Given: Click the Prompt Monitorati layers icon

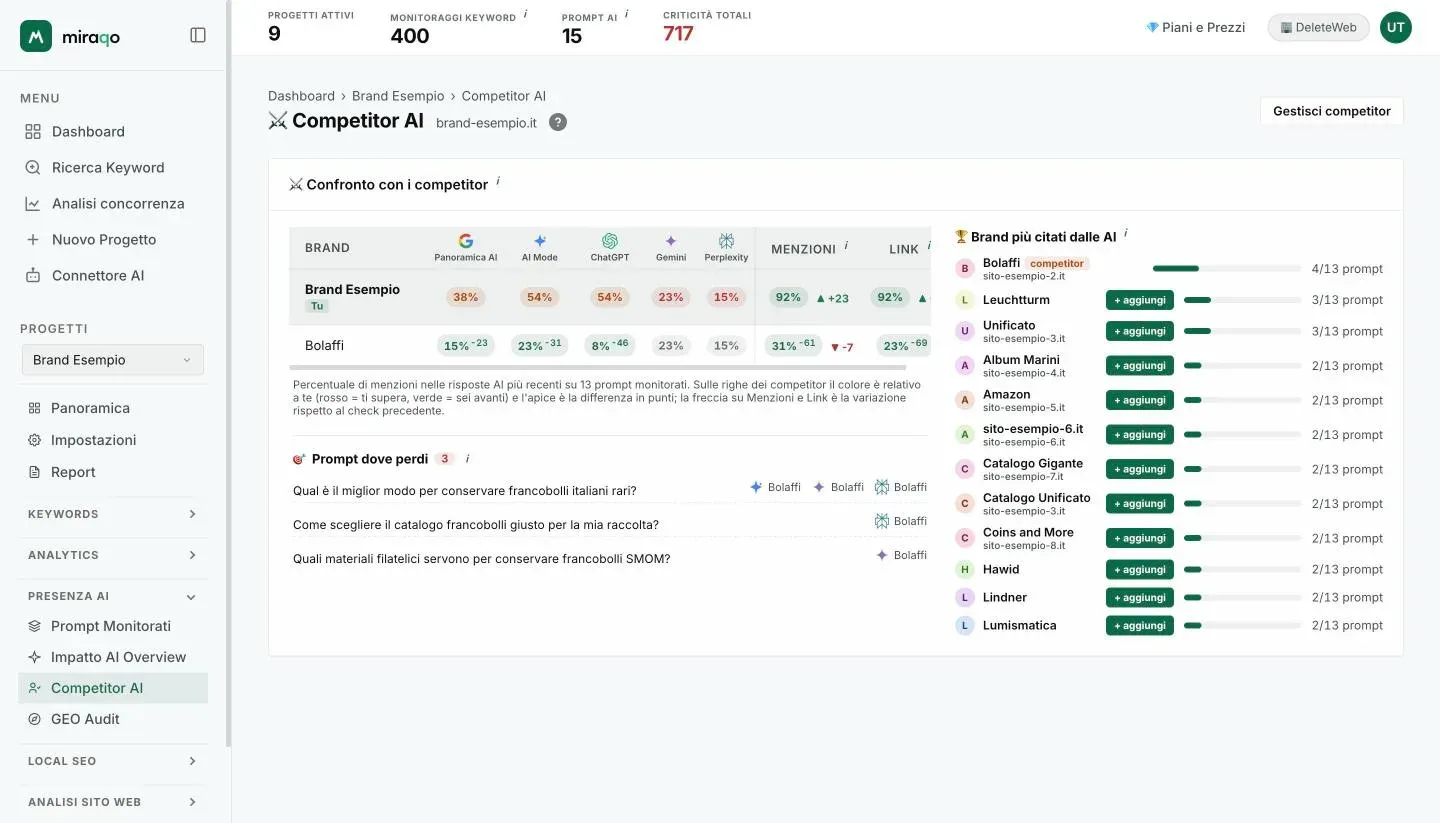Looking at the screenshot, I should 34,626.
